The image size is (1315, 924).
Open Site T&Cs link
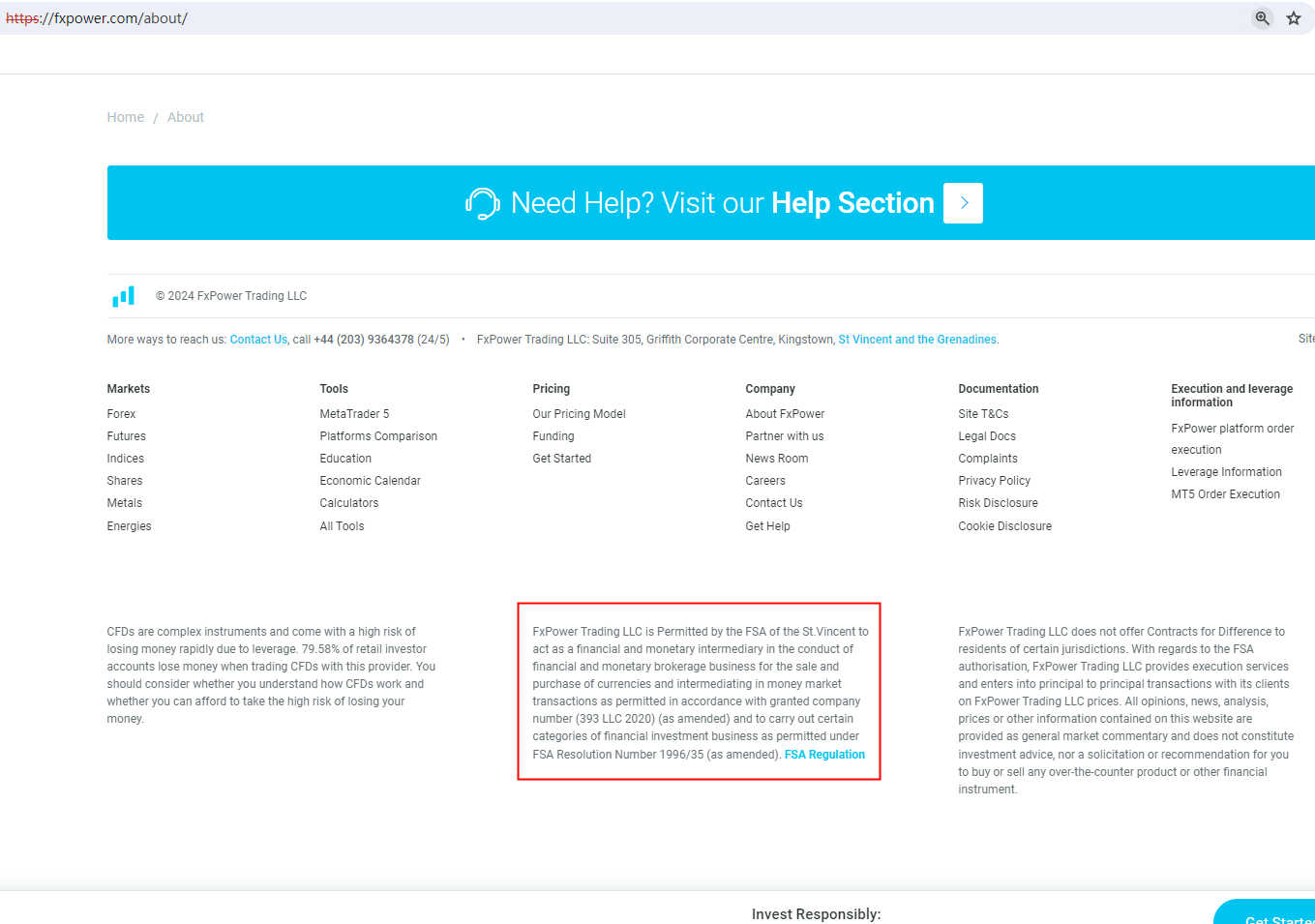click(984, 414)
